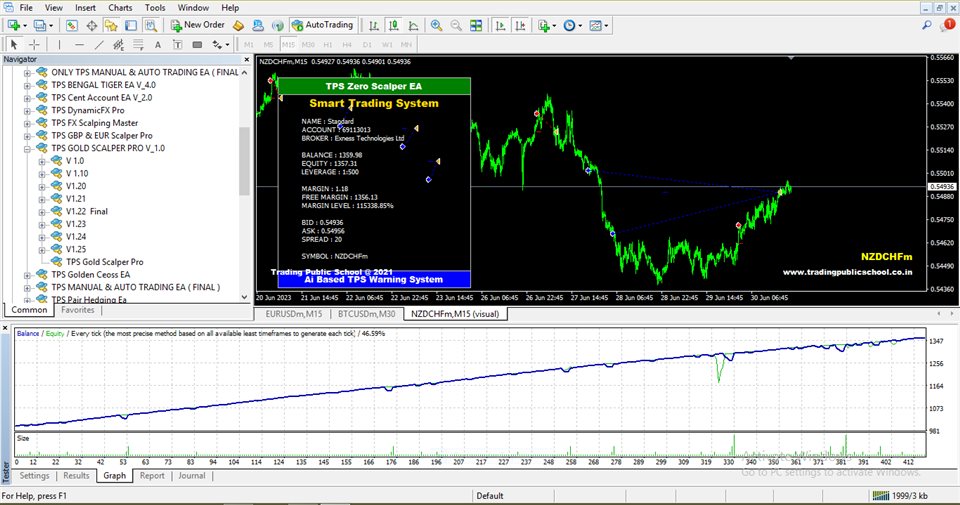Select the M15 timeframe

click(288, 45)
